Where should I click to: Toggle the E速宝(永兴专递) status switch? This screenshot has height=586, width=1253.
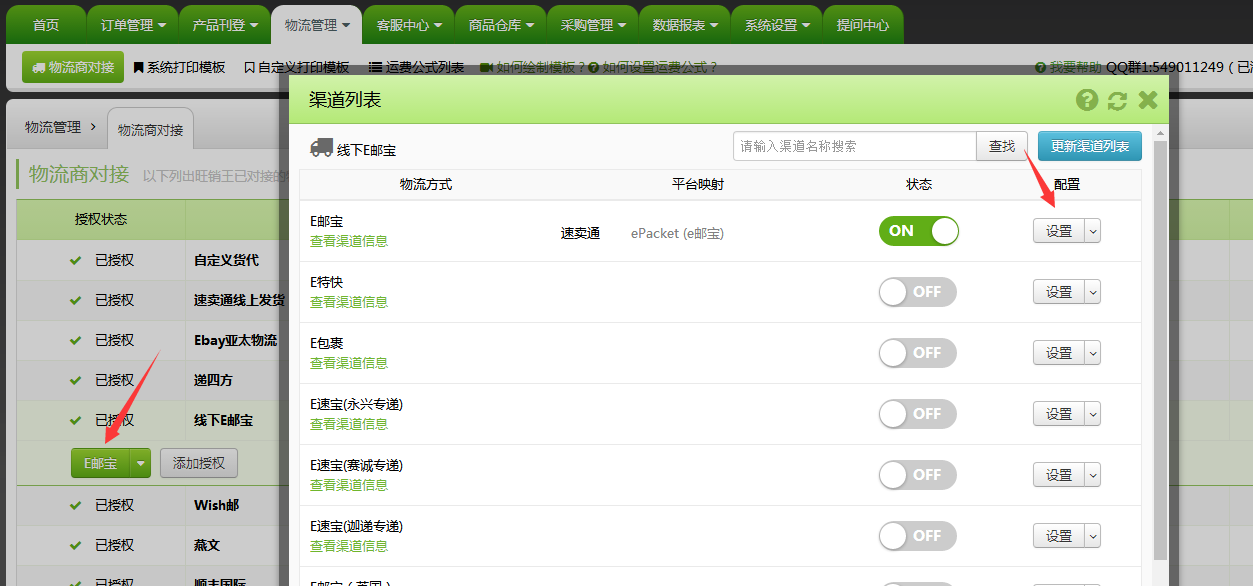(x=918, y=414)
